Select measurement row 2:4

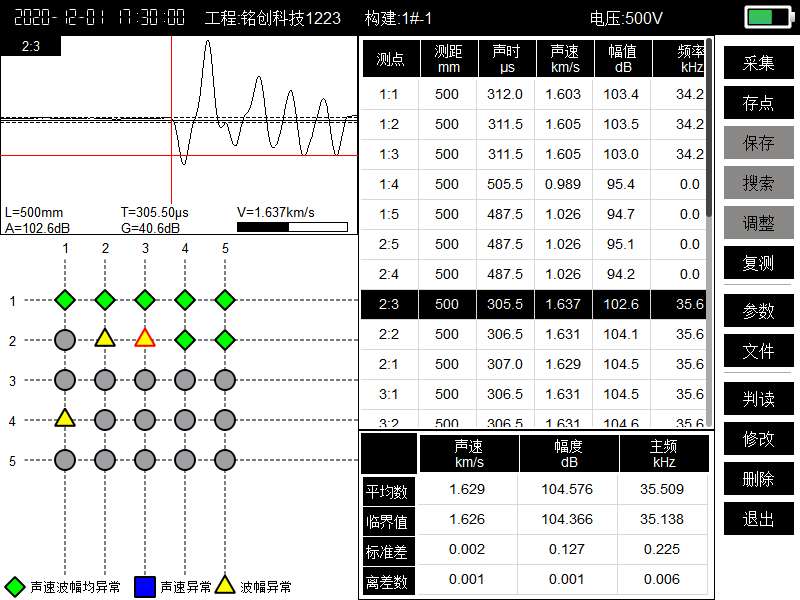533,274
